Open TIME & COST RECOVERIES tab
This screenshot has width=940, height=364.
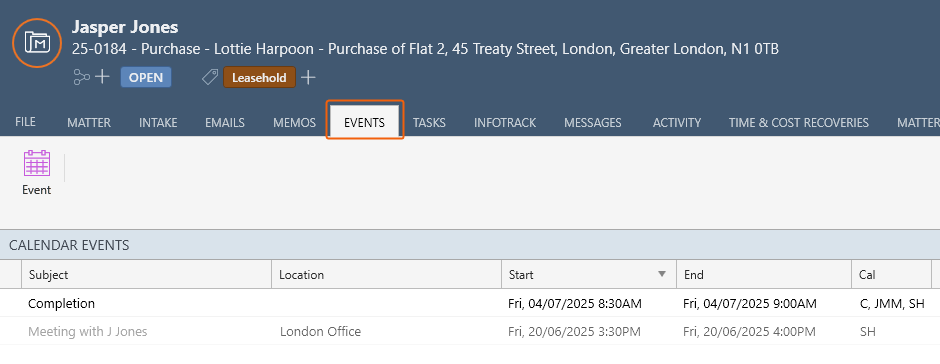799,123
